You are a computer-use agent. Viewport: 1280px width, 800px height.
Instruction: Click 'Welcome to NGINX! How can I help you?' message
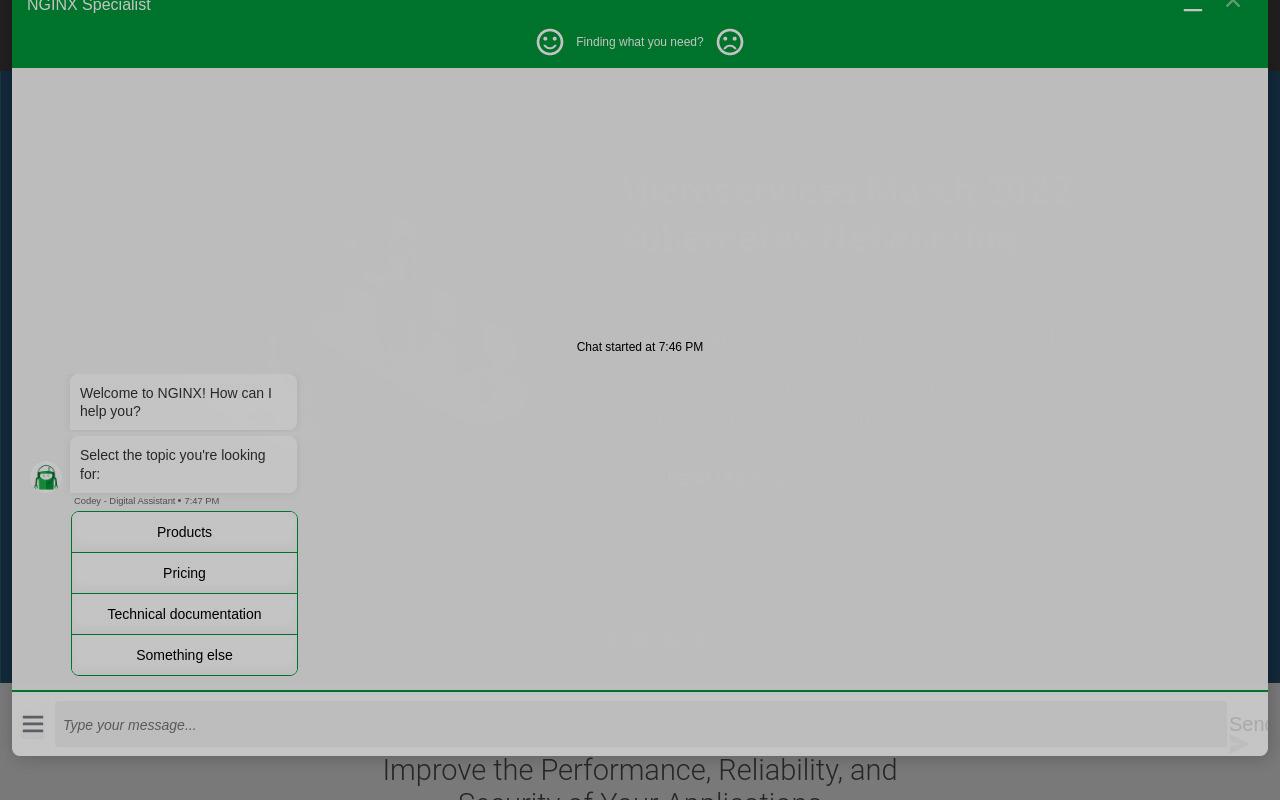point(183,402)
